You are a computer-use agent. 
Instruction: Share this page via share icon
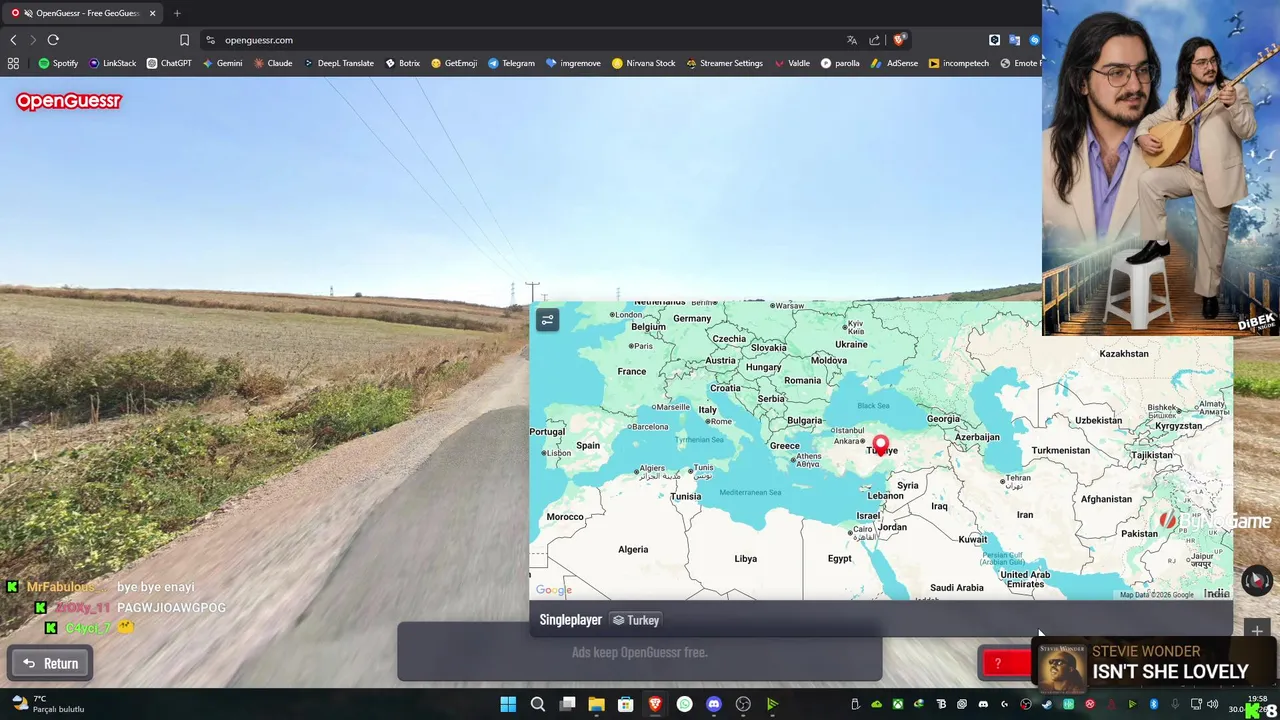point(874,40)
